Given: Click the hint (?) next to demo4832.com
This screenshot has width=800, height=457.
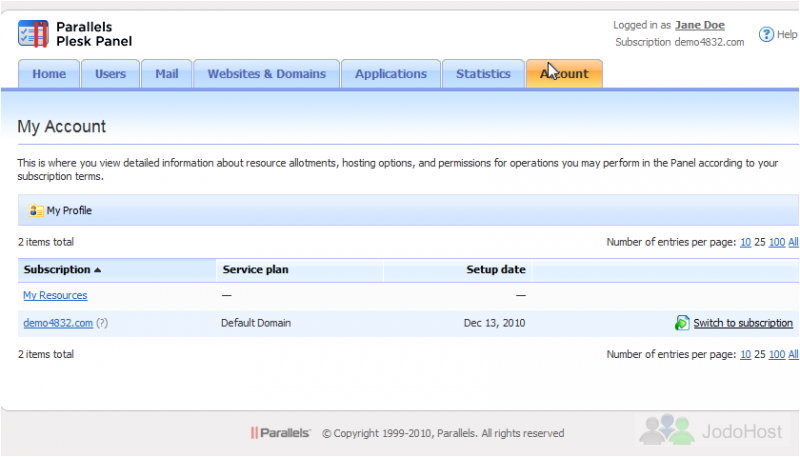Looking at the screenshot, I should point(102,323).
